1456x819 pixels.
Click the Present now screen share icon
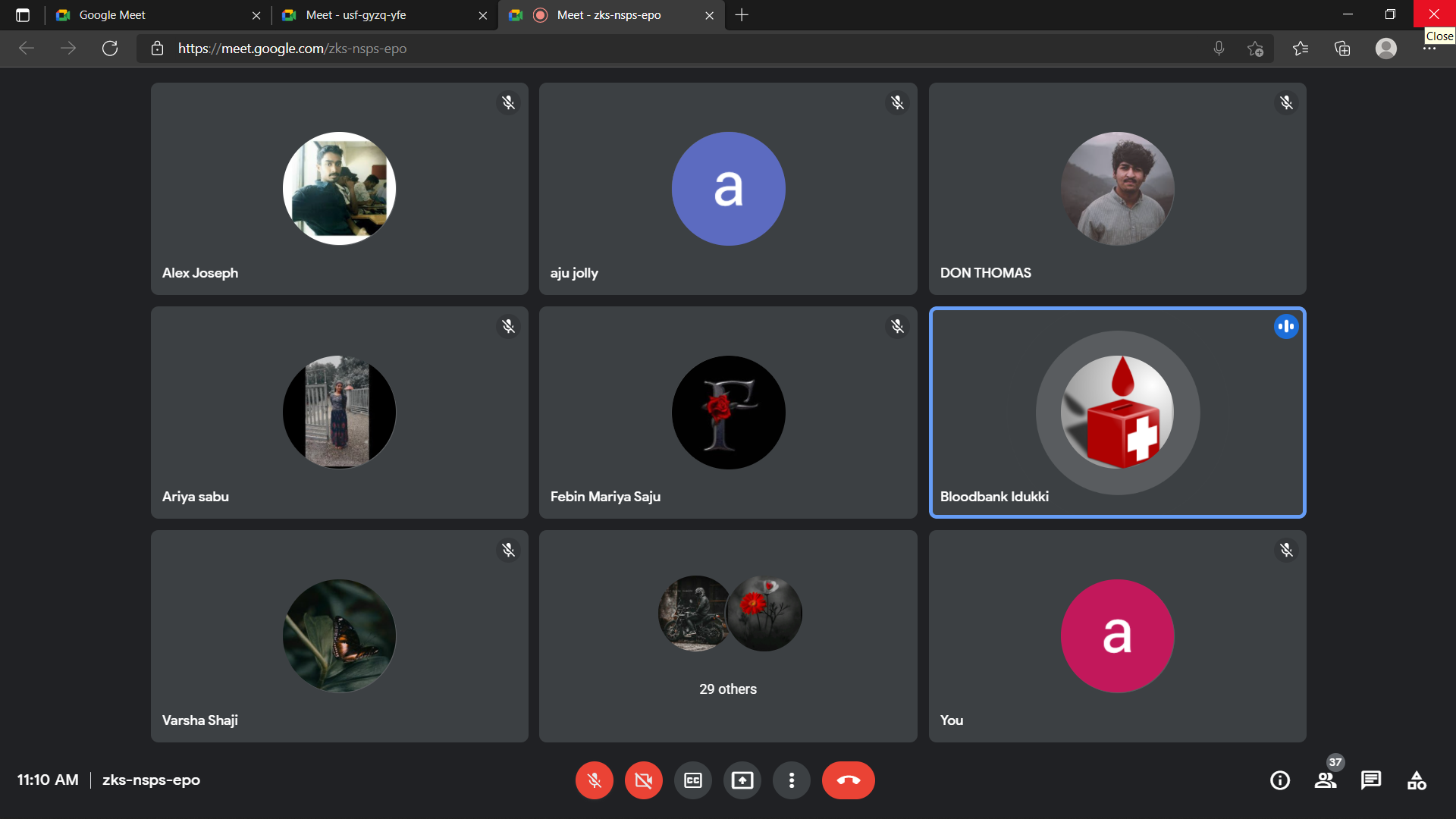(x=742, y=780)
